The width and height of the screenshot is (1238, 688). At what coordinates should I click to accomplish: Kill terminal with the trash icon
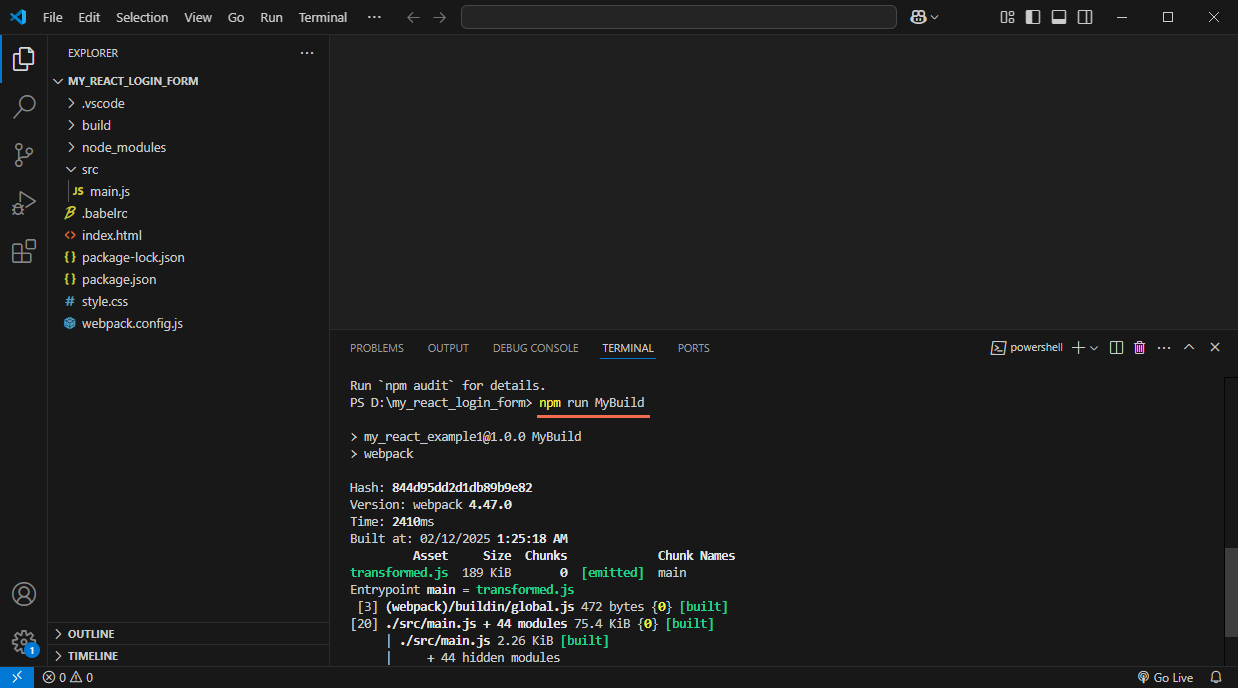point(1139,348)
